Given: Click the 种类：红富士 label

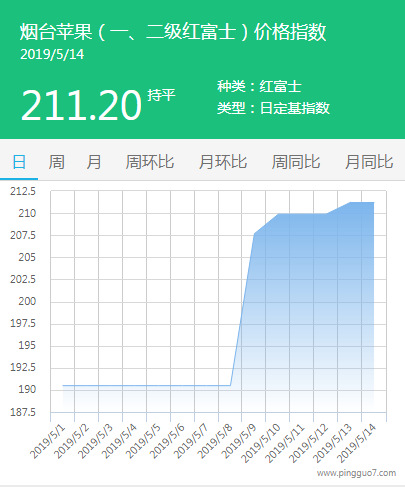Looking at the screenshot, I should tap(259, 86).
